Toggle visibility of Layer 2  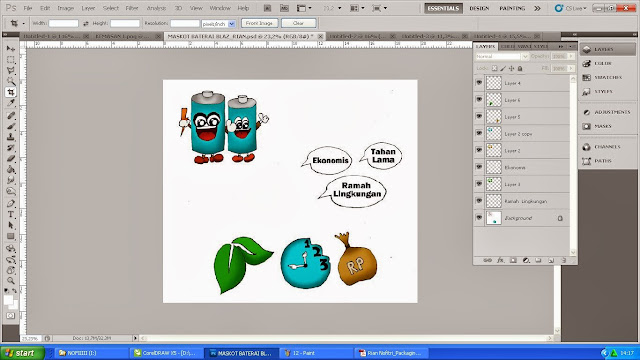point(479,150)
